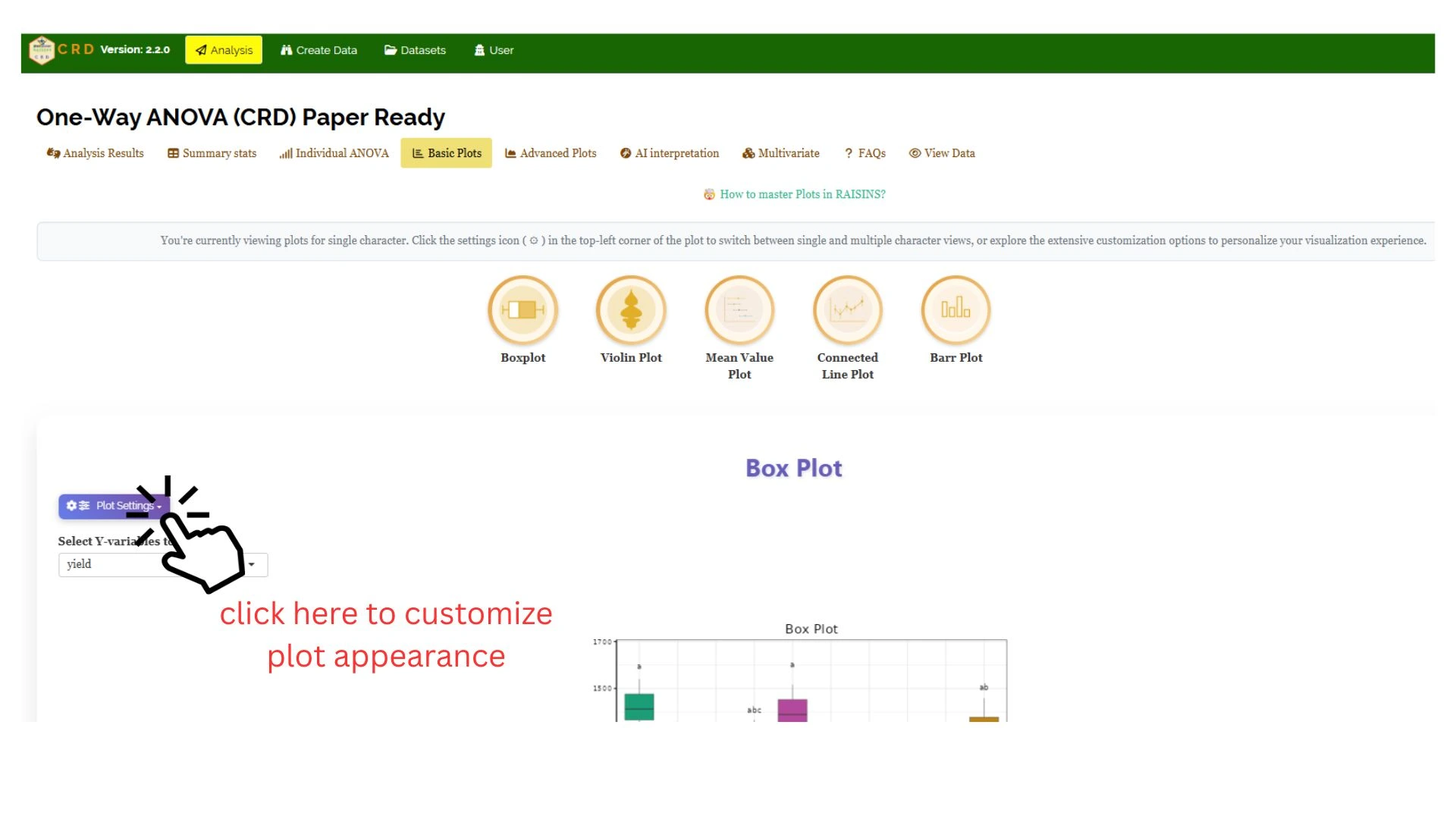
Task: Pick the Barr Plot icon
Action: (955, 310)
